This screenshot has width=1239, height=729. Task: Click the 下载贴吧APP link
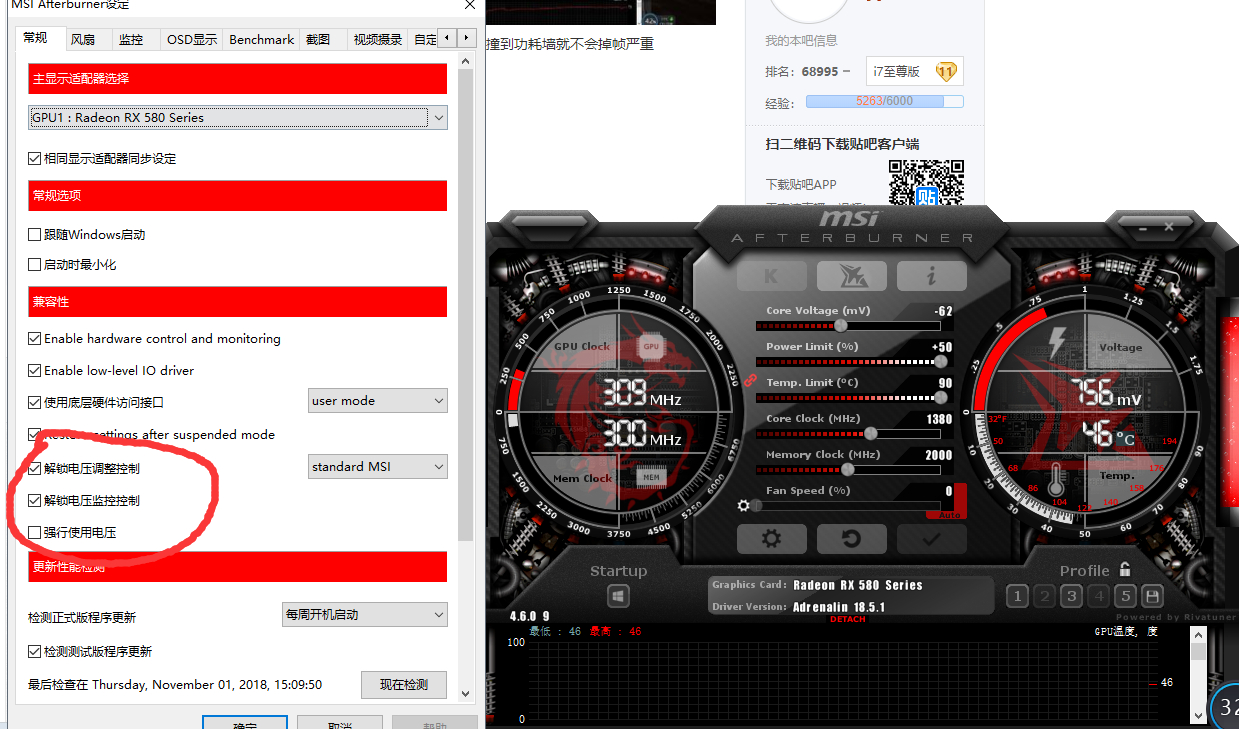801,184
